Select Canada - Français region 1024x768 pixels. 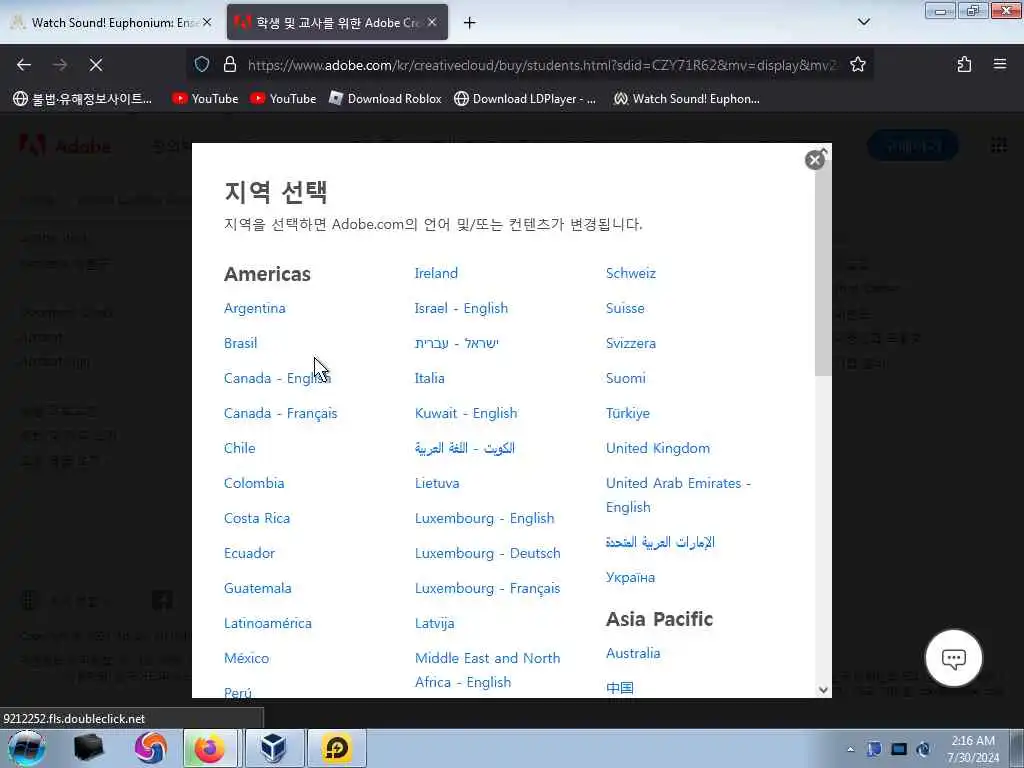(x=281, y=413)
